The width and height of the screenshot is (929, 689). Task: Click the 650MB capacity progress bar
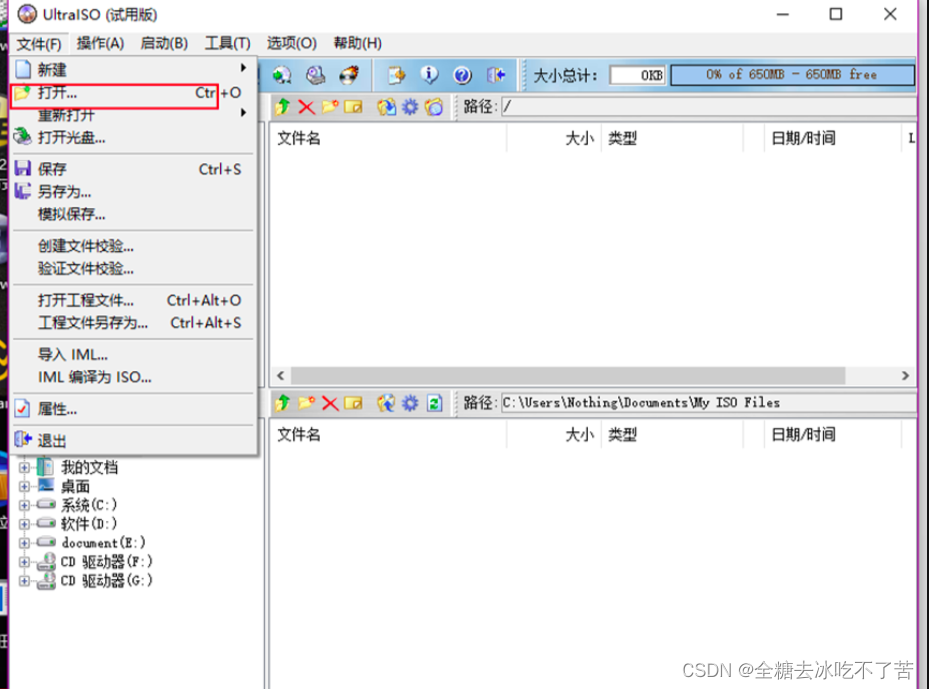(792, 75)
